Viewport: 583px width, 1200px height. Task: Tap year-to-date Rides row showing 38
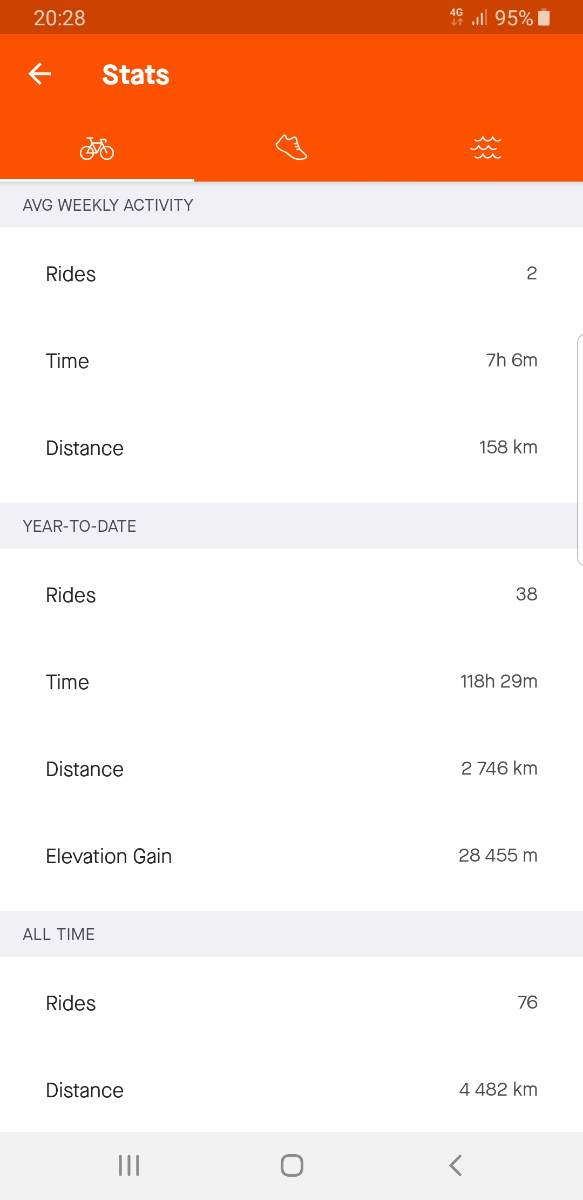point(291,595)
